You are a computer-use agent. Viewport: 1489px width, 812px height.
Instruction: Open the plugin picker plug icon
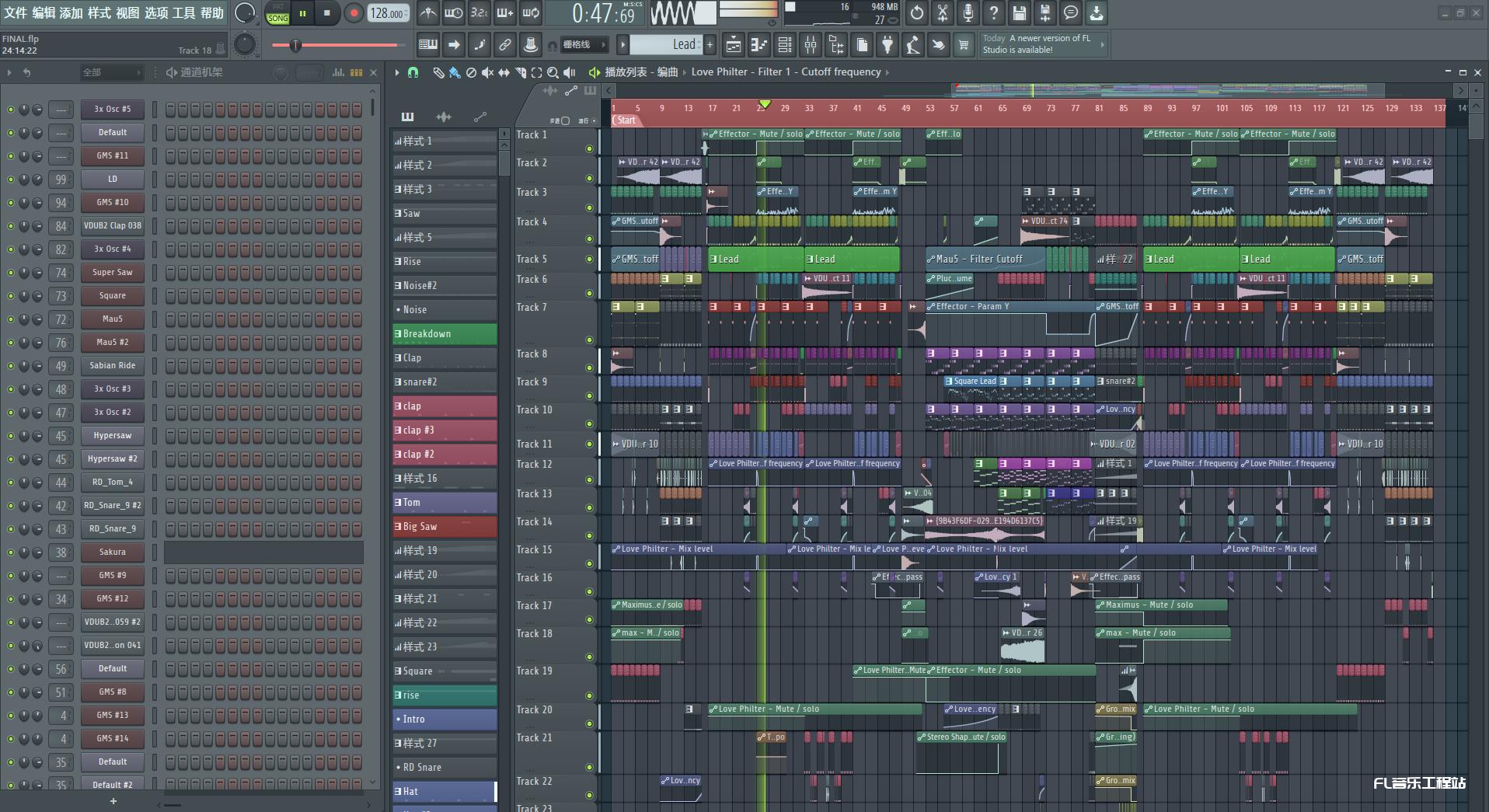point(887,45)
